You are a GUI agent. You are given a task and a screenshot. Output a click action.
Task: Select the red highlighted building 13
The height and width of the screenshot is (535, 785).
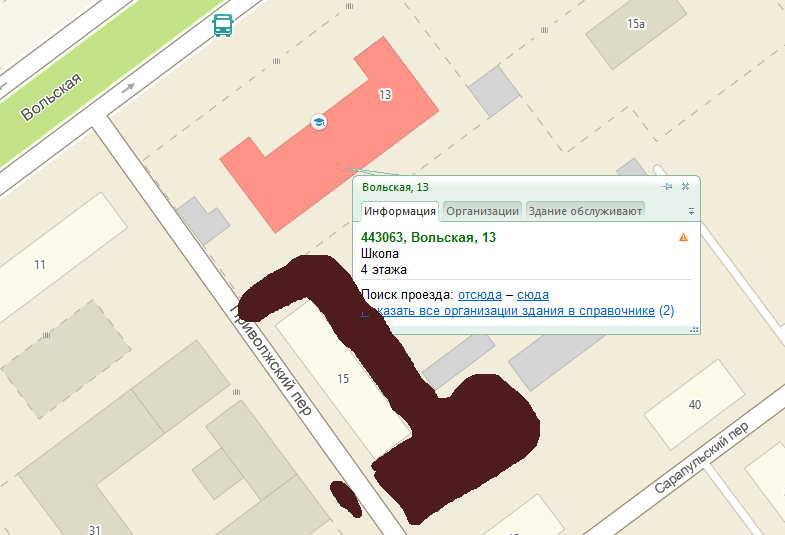click(300, 160)
